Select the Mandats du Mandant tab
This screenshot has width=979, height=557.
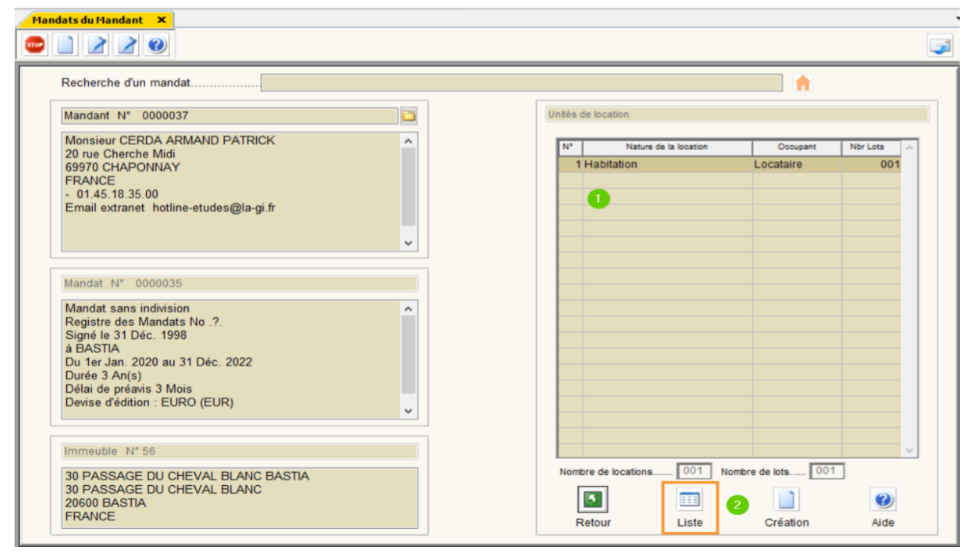tap(88, 20)
